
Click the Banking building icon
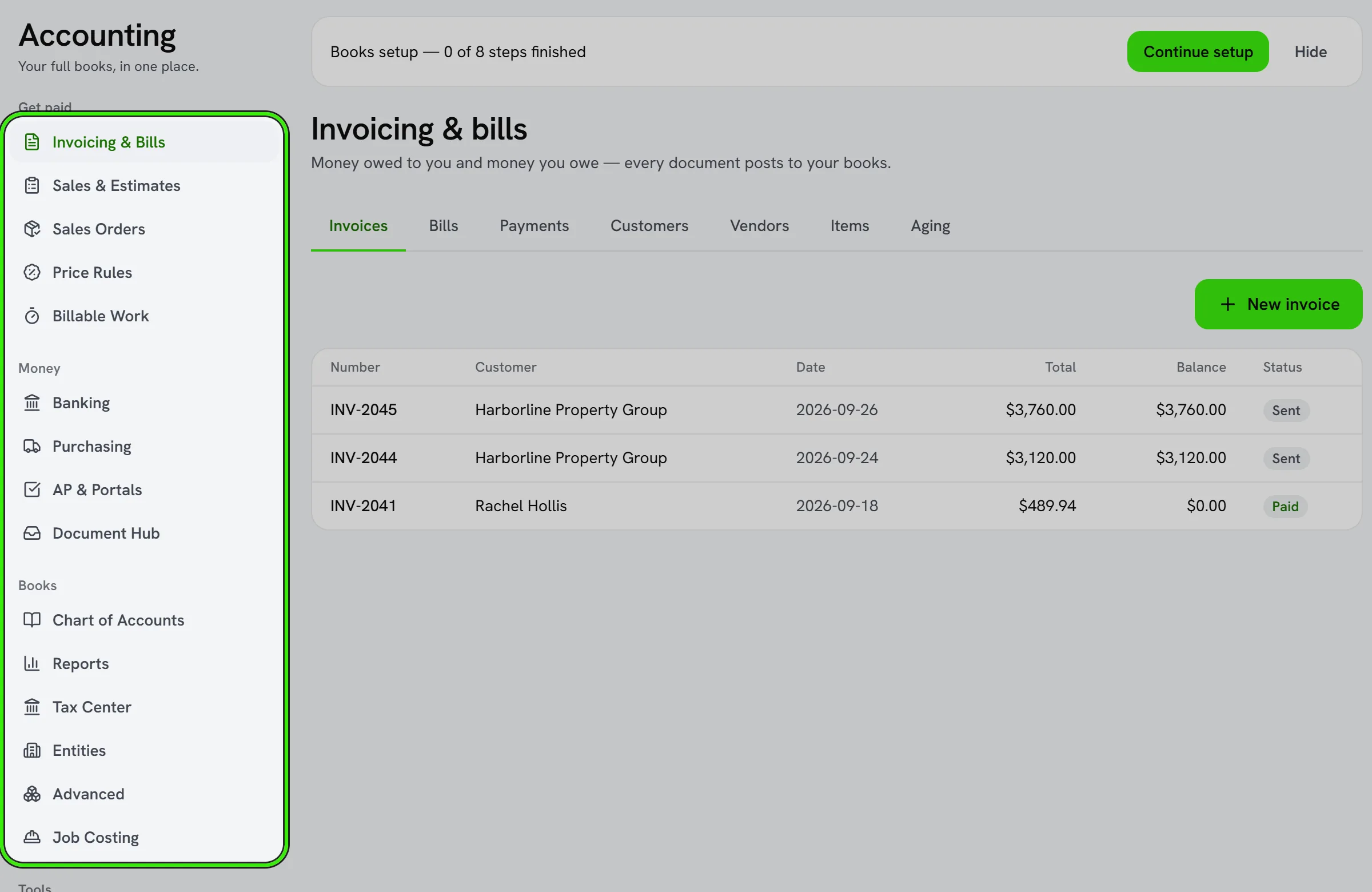[32, 403]
